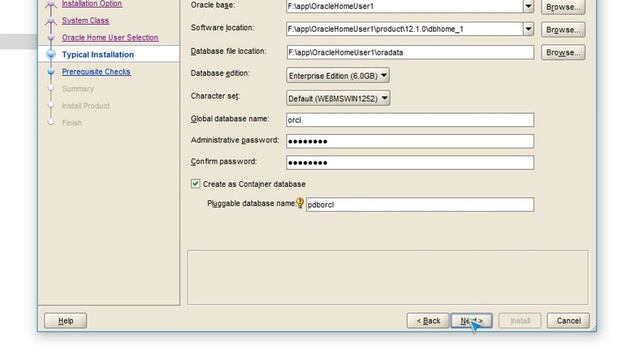Browse for the Database file location
The height and width of the screenshot is (360, 640).
563,53
